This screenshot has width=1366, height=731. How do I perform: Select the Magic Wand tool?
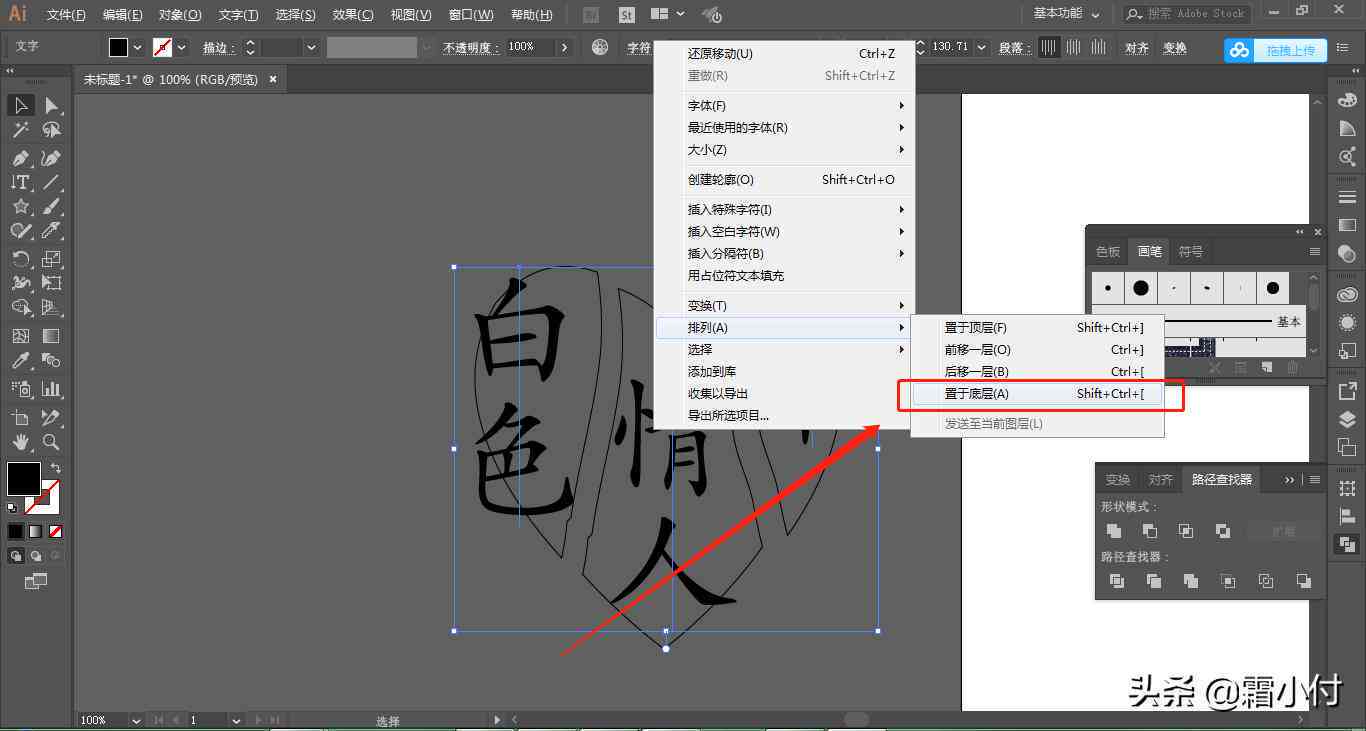click(20, 130)
